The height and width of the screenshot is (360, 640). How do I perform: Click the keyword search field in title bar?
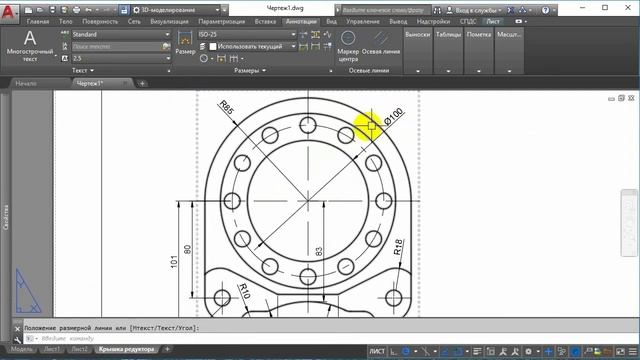385,10
